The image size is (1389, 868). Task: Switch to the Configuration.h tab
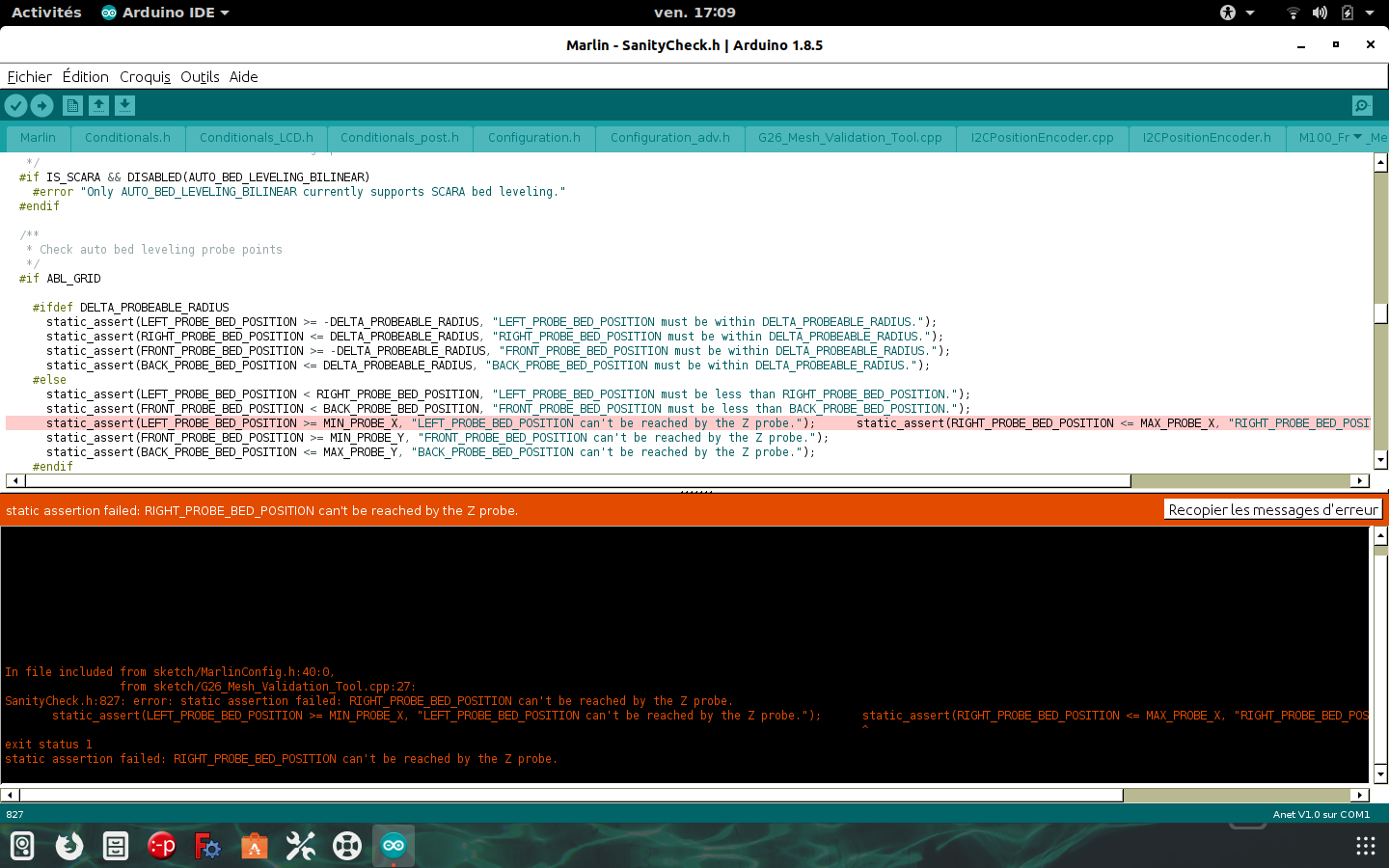click(x=534, y=138)
